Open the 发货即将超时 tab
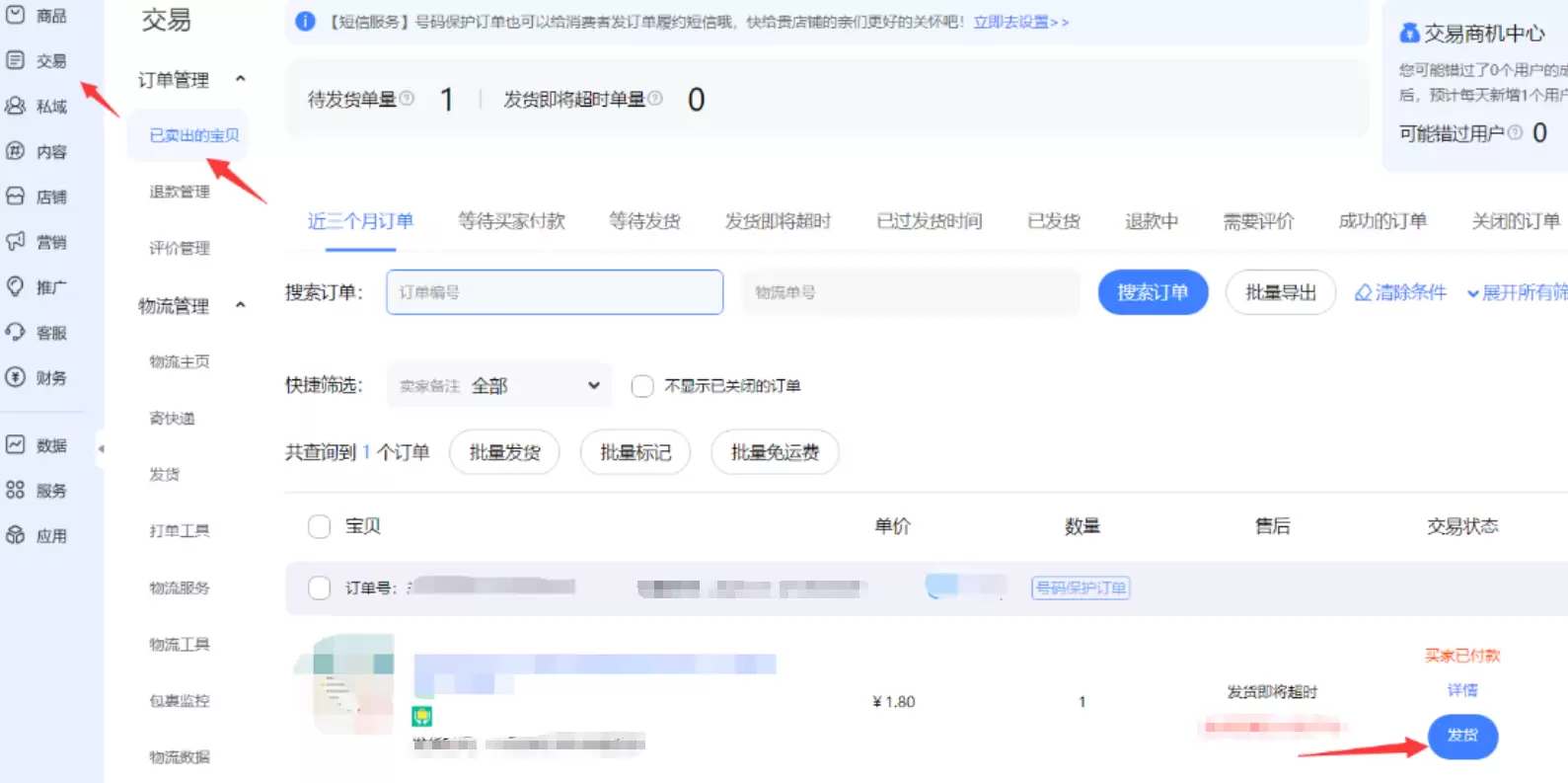Screen dimensions: 1568x783 coord(778,221)
